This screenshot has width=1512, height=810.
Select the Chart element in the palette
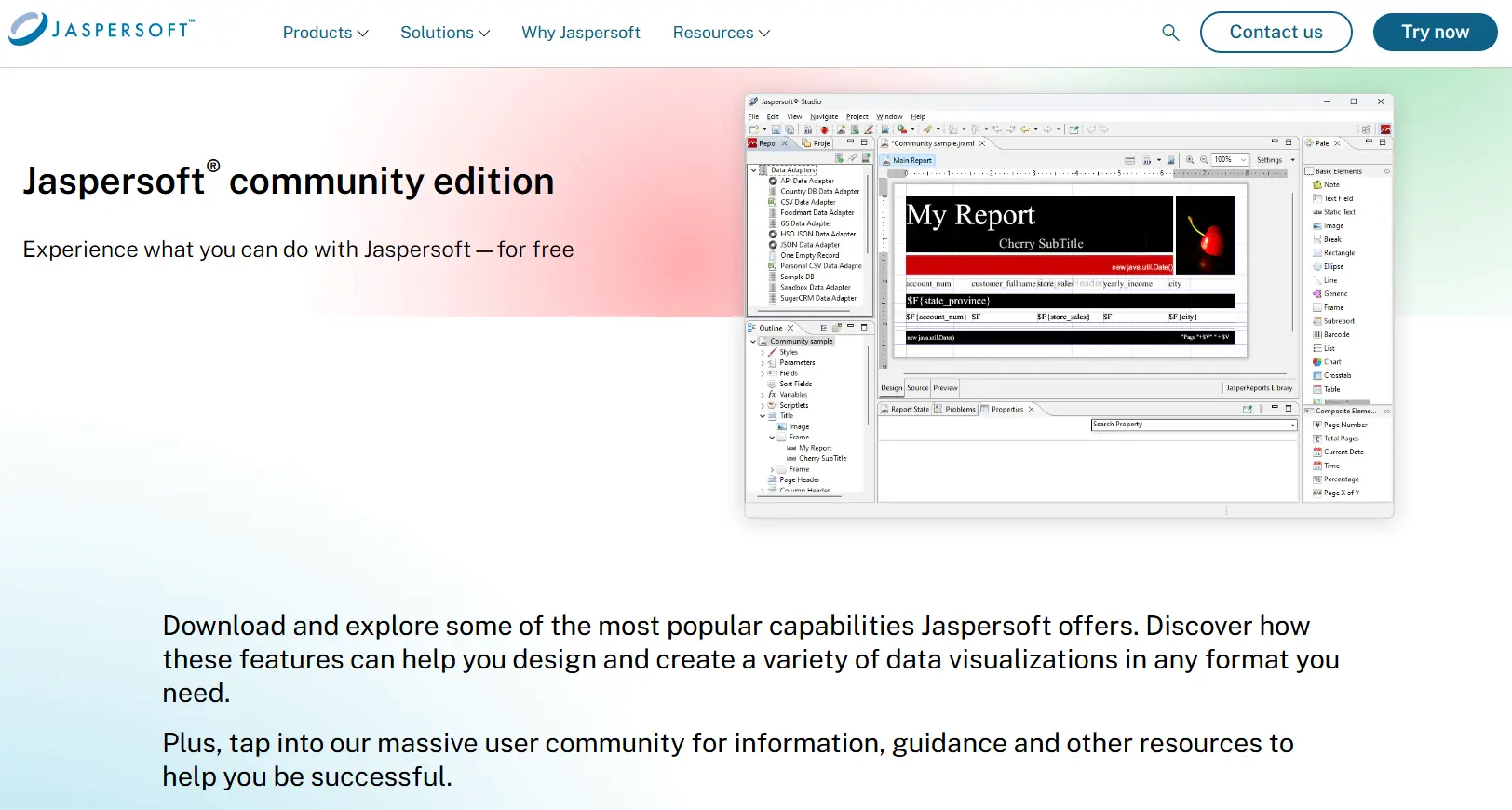(x=1331, y=362)
